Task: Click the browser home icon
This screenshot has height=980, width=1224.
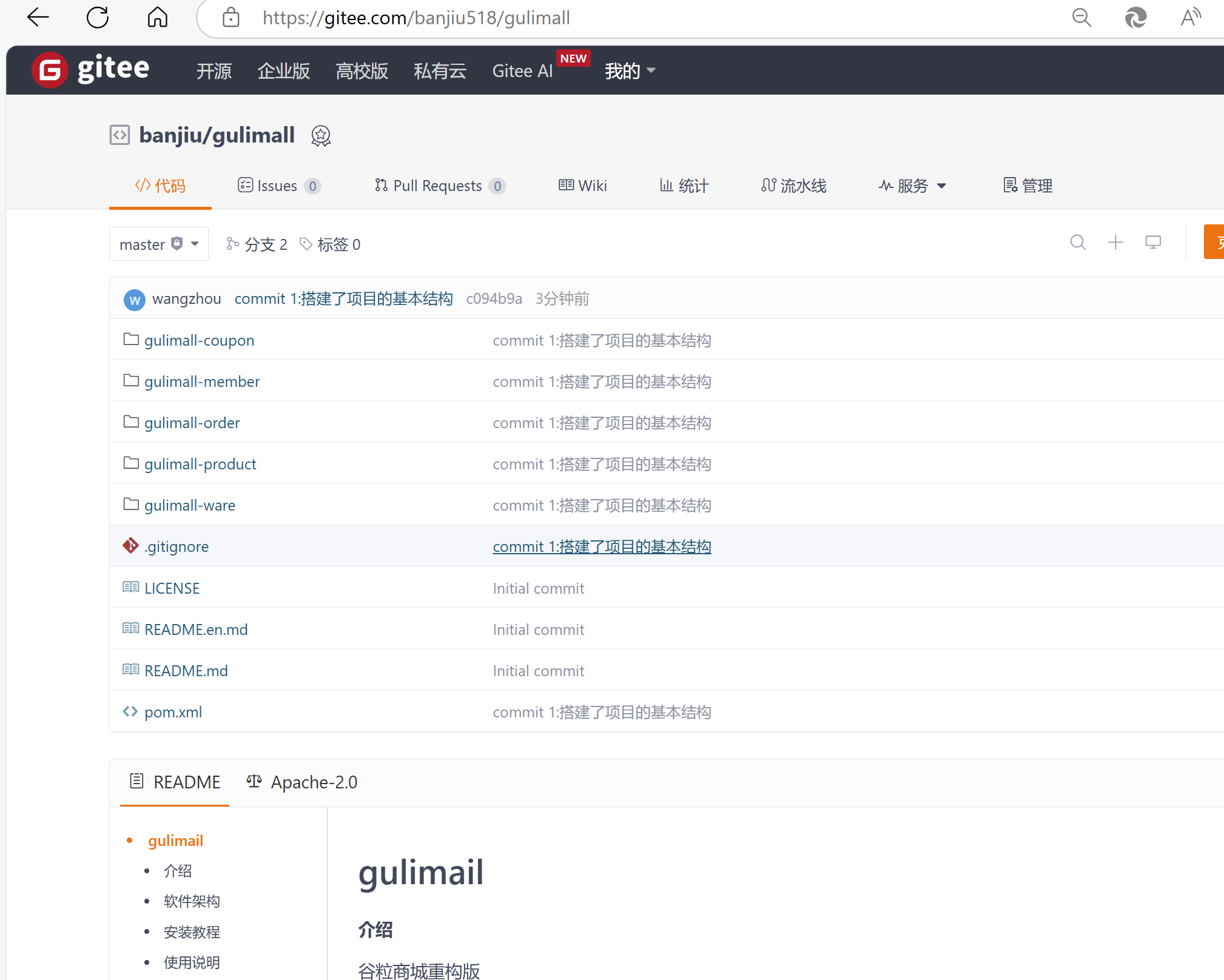Action: click(x=158, y=18)
